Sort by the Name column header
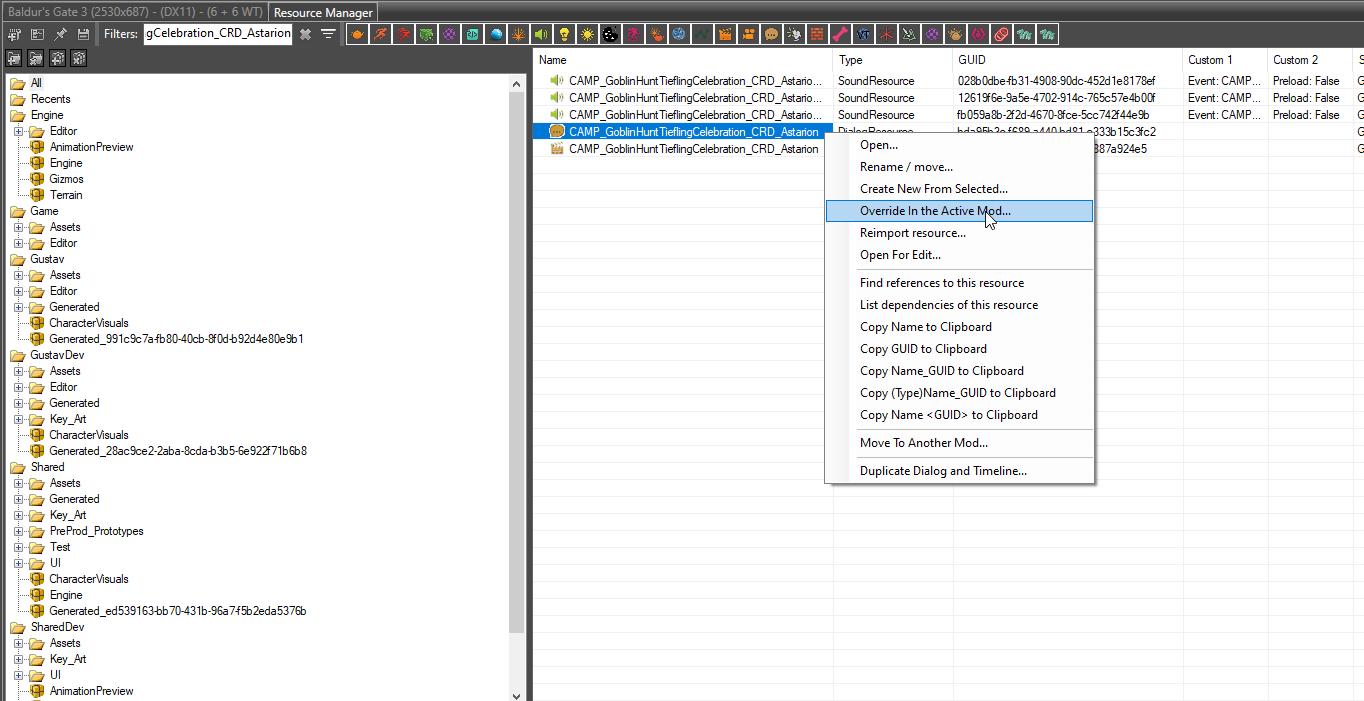Image resolution: width=1364 pixels, height=701 pixels. (x=683, y=60)
